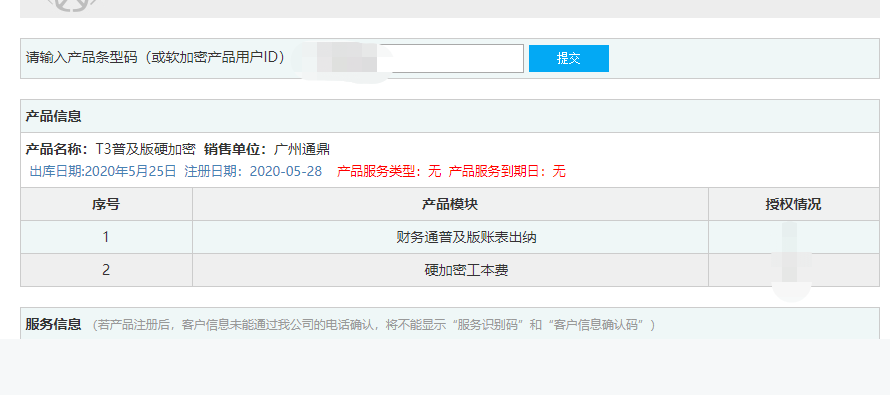Select the 注册日期：2020-05-28 text
Screen dimensions: 890x395
253,171
